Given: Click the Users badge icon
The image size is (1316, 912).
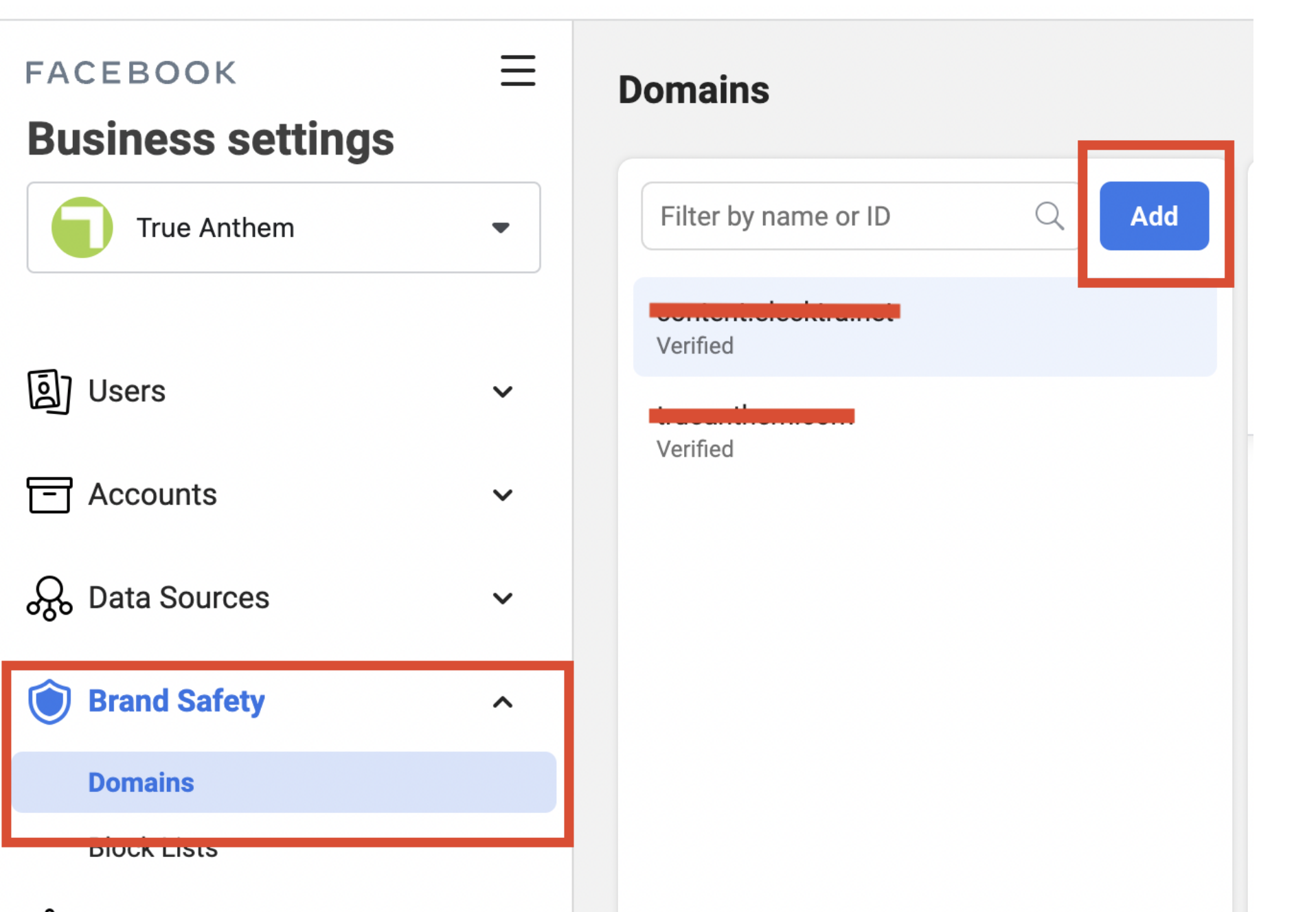Looking at the screenshot, I should click(49, 391).
